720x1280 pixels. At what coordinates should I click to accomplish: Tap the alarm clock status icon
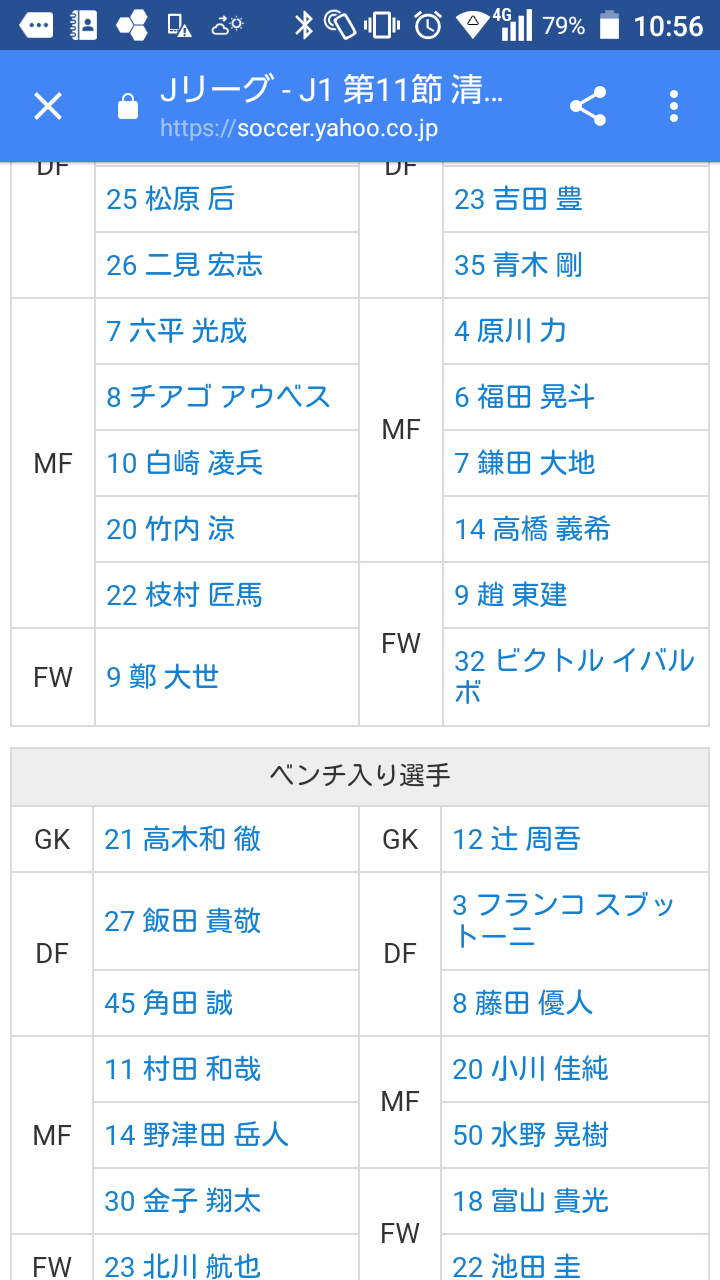(428, 25)
